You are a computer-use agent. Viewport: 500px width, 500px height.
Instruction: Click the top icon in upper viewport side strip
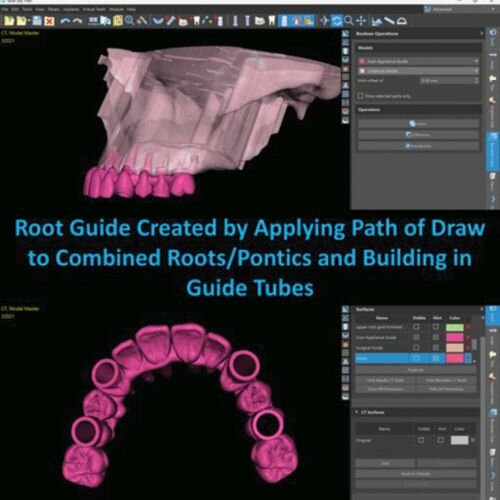(x=346, y=34)
